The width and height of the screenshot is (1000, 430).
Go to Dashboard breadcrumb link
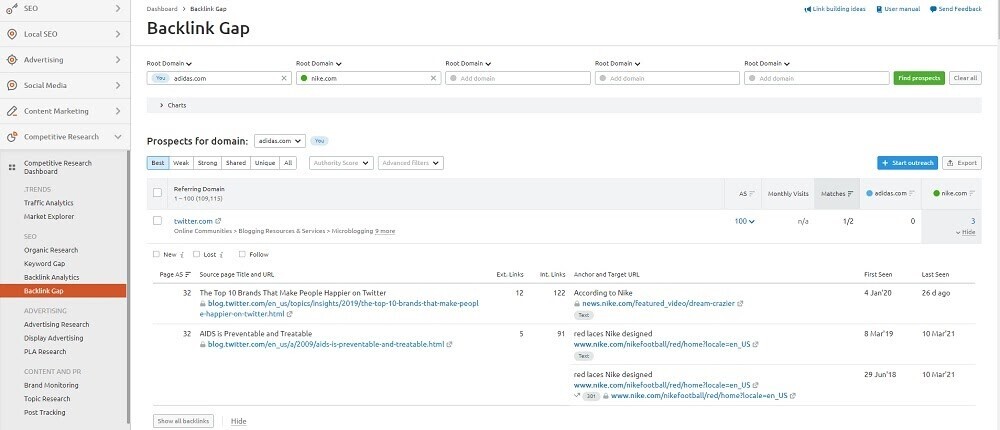(x=162, y=10)
